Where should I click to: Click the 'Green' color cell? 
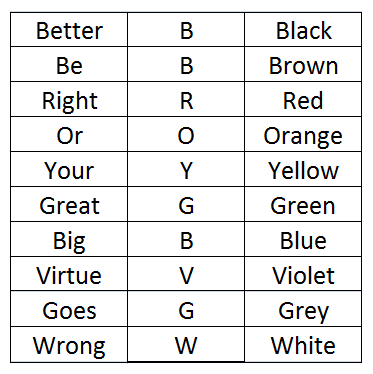[x=303, y=204]
